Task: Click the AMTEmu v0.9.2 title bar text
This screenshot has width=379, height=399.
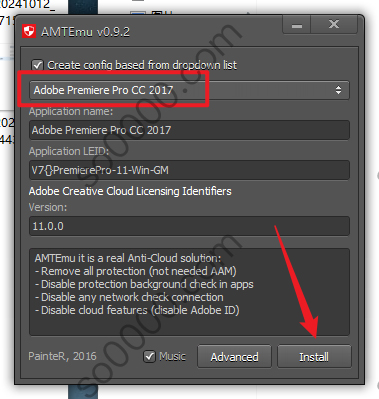Action: click(x=85, y=32)
